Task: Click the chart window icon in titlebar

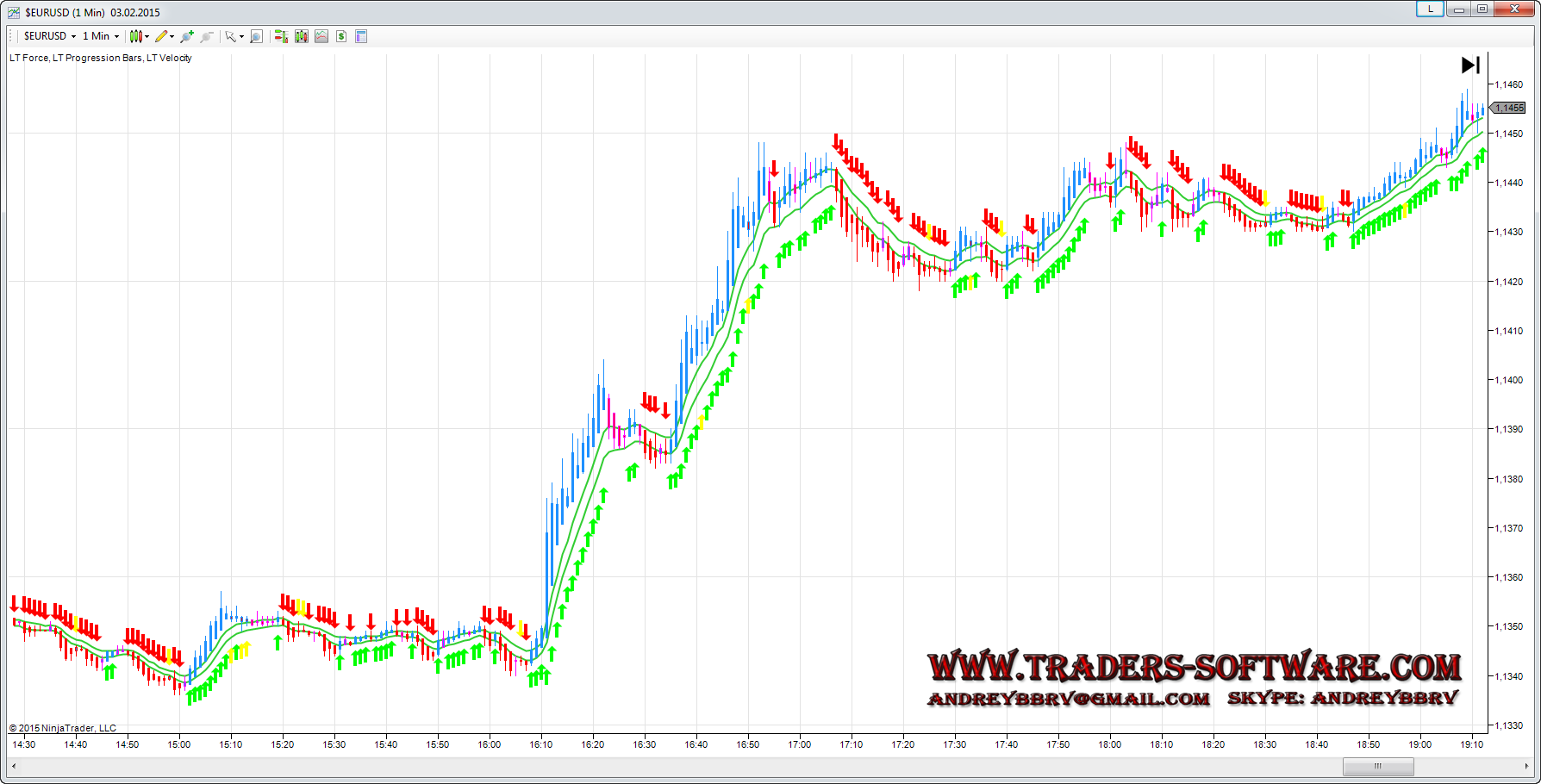Action: tap(14, 12)
